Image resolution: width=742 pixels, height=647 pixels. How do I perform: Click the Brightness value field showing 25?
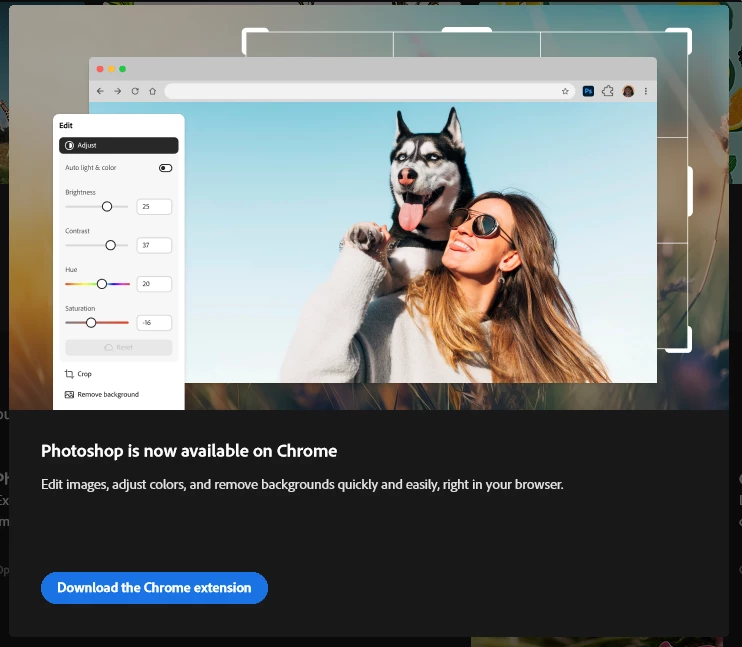pos(154,206)
